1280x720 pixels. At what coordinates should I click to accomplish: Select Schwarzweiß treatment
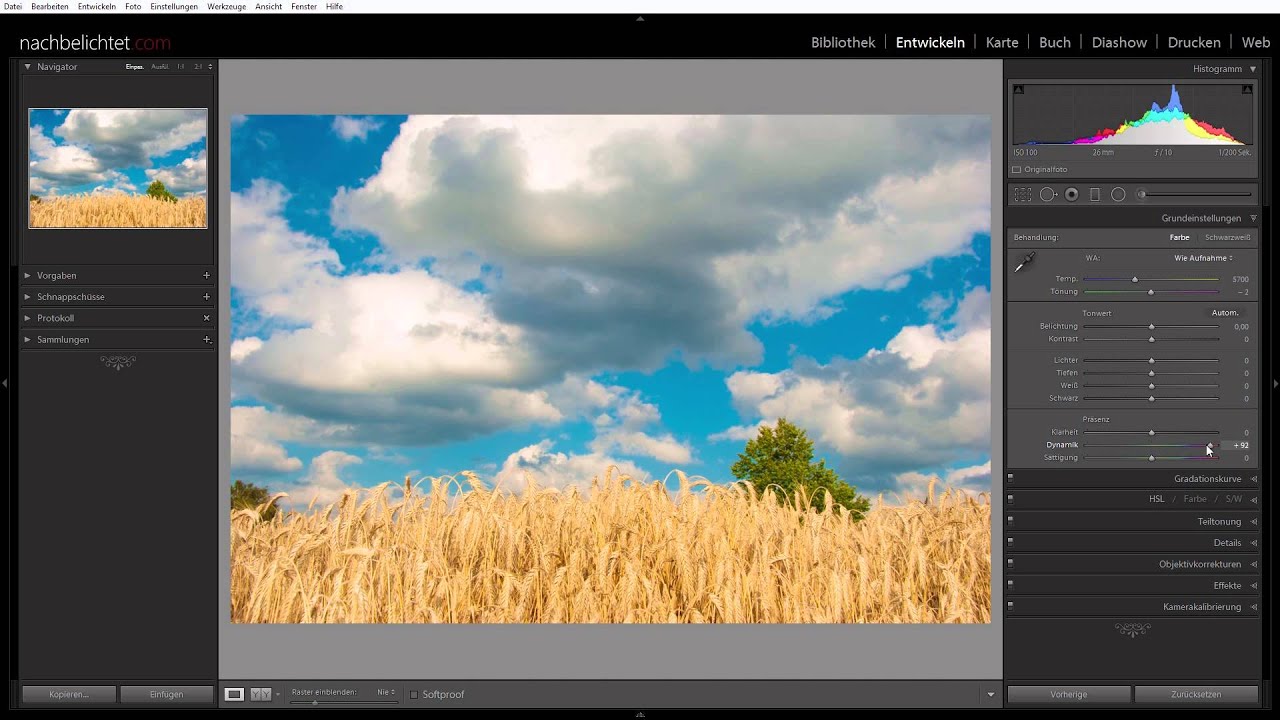click(x=1227, y=237)
